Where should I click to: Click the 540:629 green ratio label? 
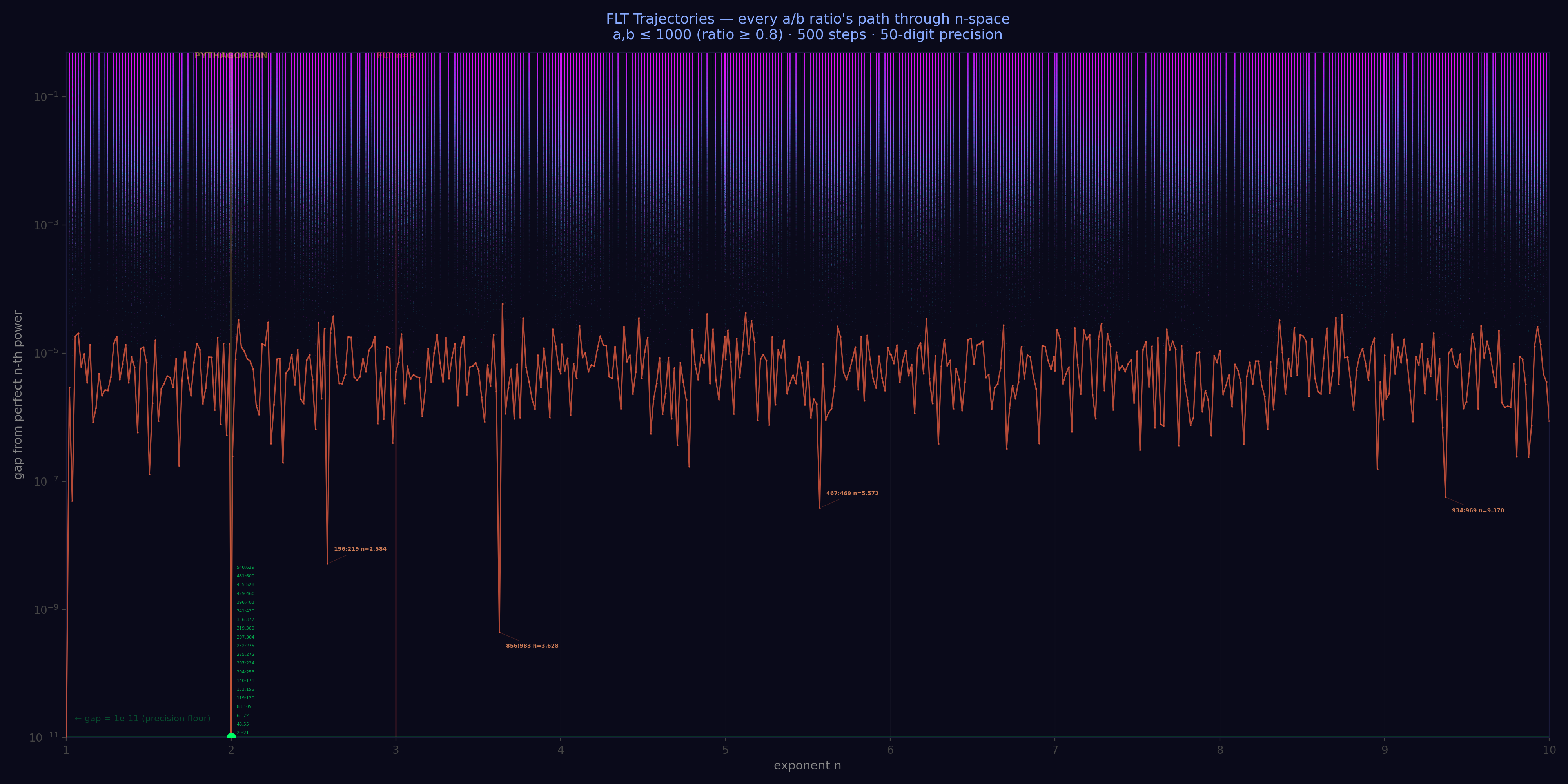coord(245,567)
